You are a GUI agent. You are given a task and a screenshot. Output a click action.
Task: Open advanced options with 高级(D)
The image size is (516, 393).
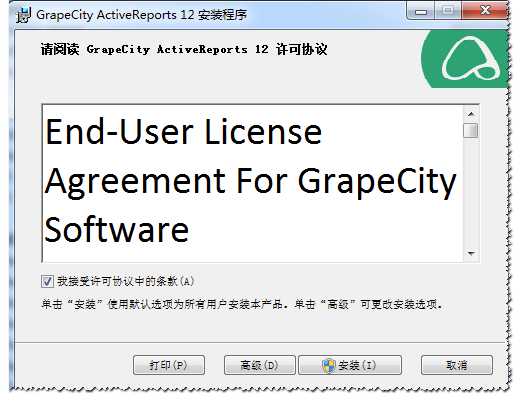coord(260,365)
